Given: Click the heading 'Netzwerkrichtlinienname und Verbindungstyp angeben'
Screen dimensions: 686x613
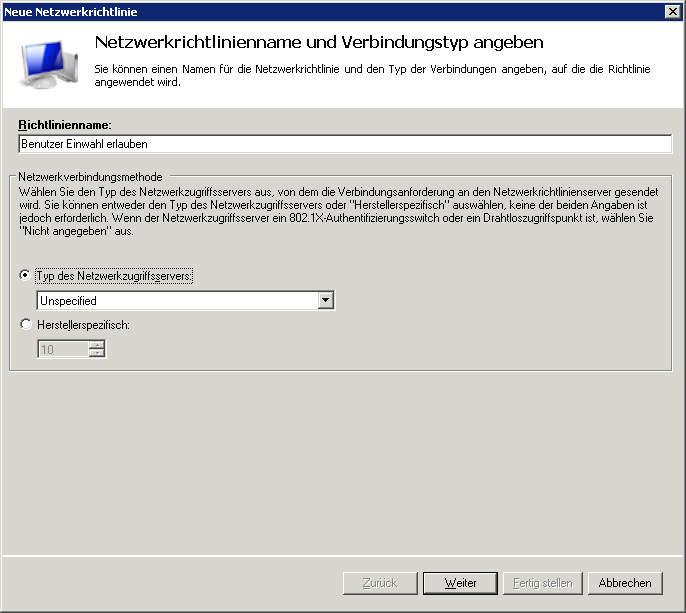Looking at the screenshot, I should point(318,43).
